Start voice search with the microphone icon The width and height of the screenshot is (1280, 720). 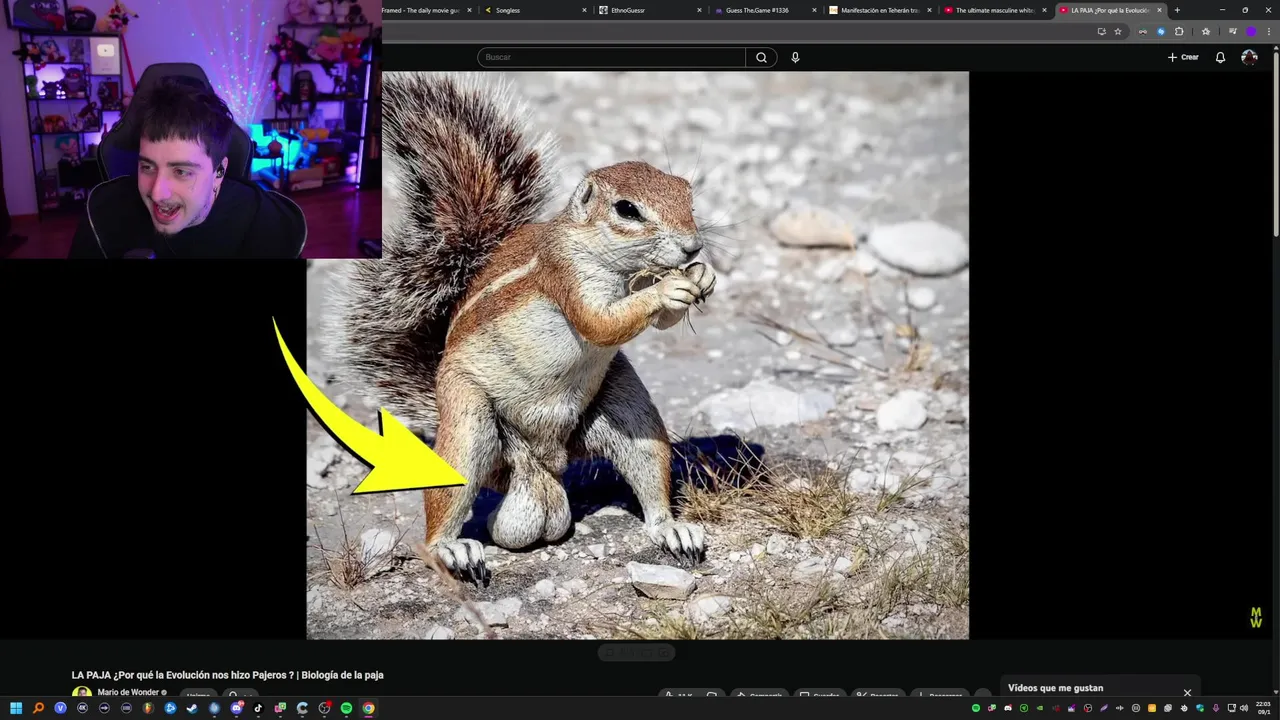(x=795, y=57)
